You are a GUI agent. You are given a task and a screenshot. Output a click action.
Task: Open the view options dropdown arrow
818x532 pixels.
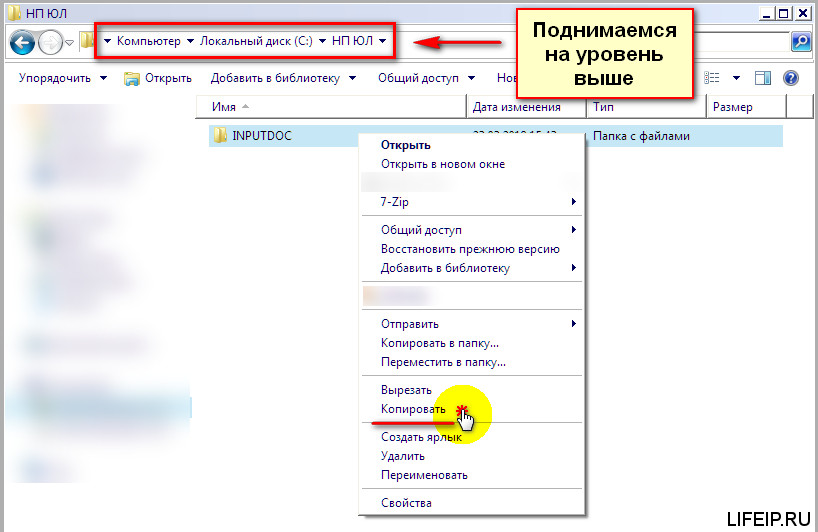736,78
